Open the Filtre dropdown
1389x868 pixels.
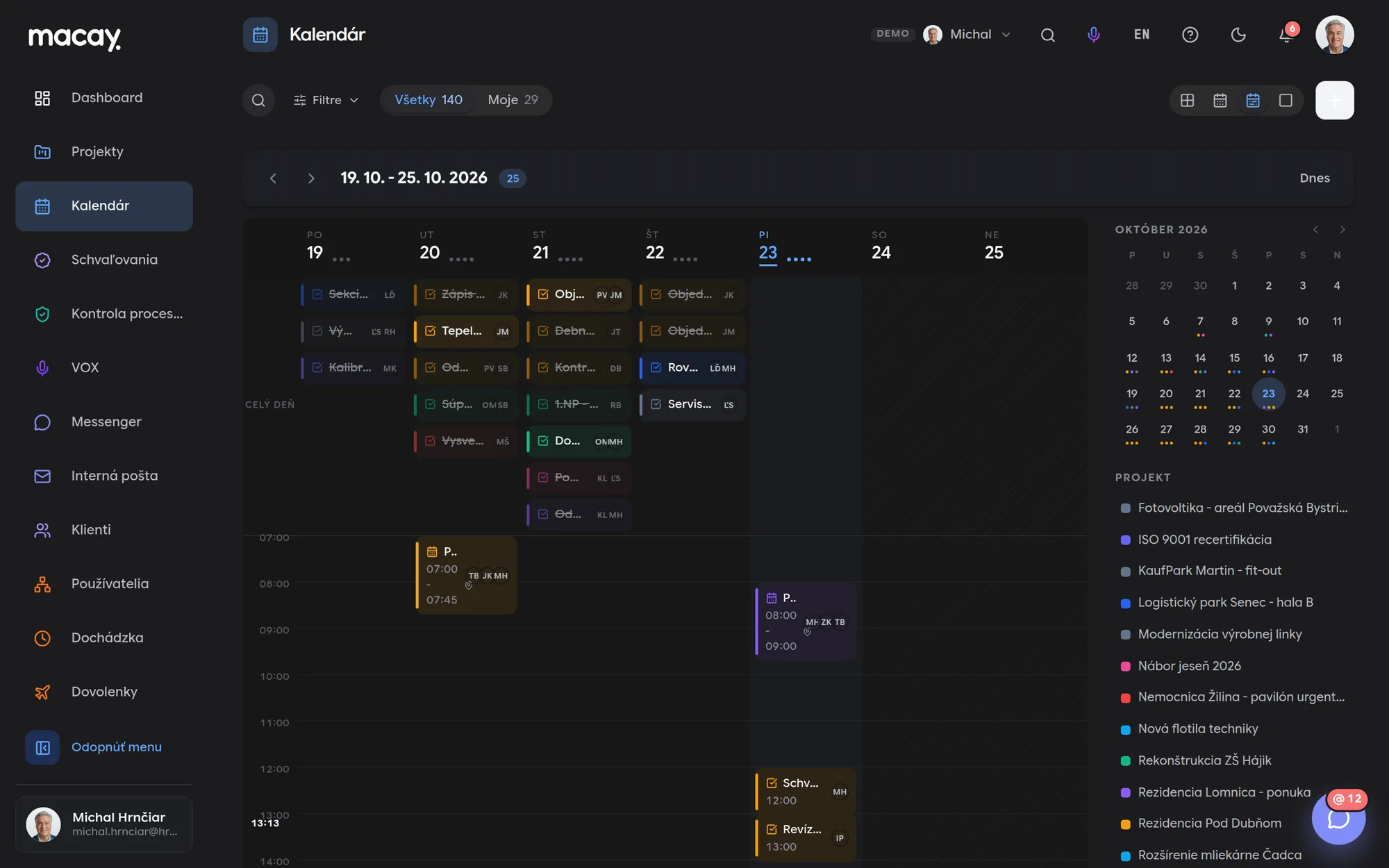[326, 100]
